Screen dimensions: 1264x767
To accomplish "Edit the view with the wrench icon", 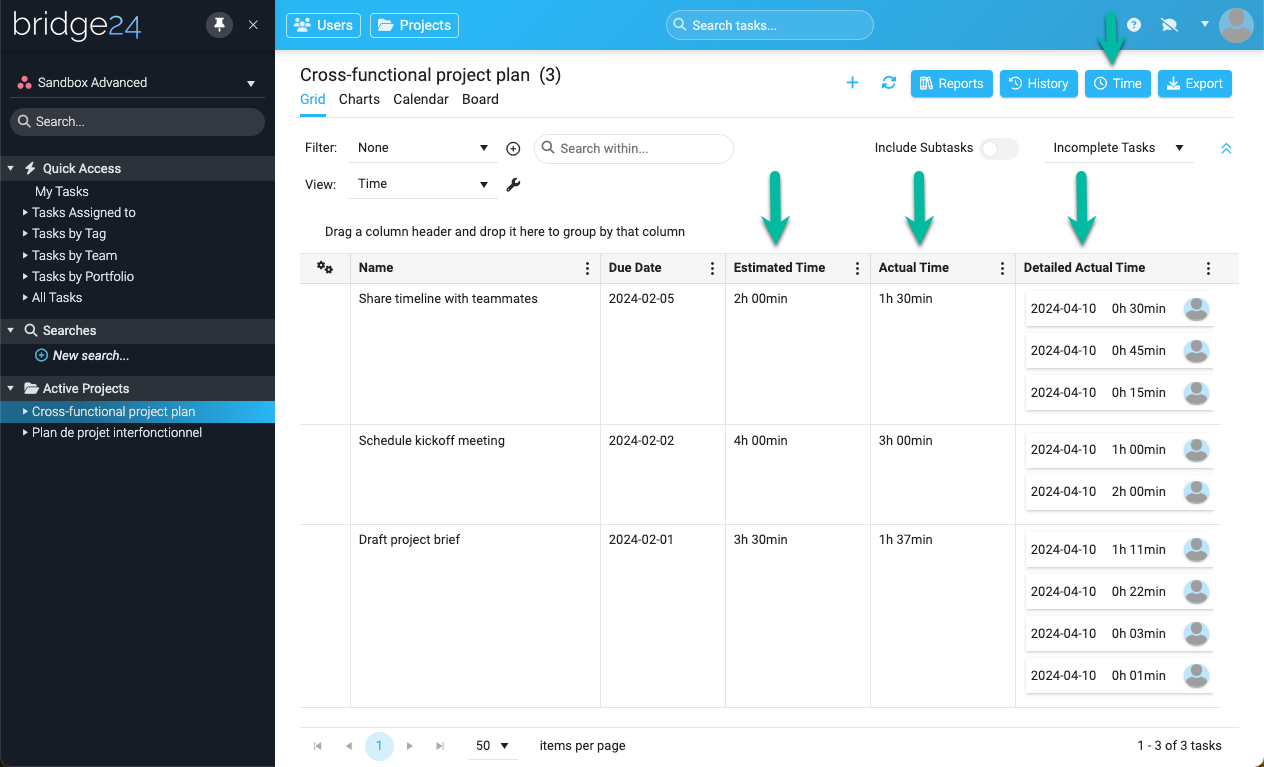I will coord(513,184).
